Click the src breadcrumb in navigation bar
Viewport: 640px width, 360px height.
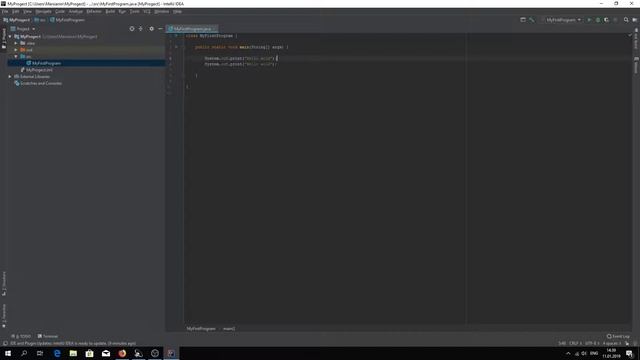pyautogui.click(x=40, y=20)
